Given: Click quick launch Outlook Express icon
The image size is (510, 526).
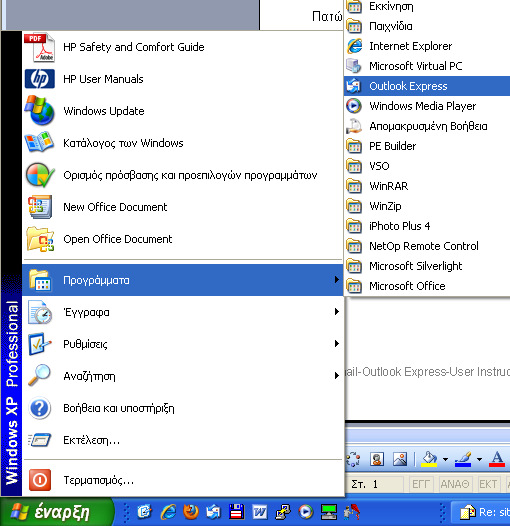Looking at the screenshot, I should point(213,512).
